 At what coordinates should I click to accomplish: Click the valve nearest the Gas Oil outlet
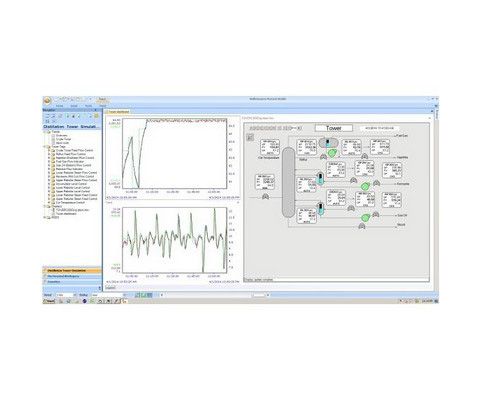(376, 214)
